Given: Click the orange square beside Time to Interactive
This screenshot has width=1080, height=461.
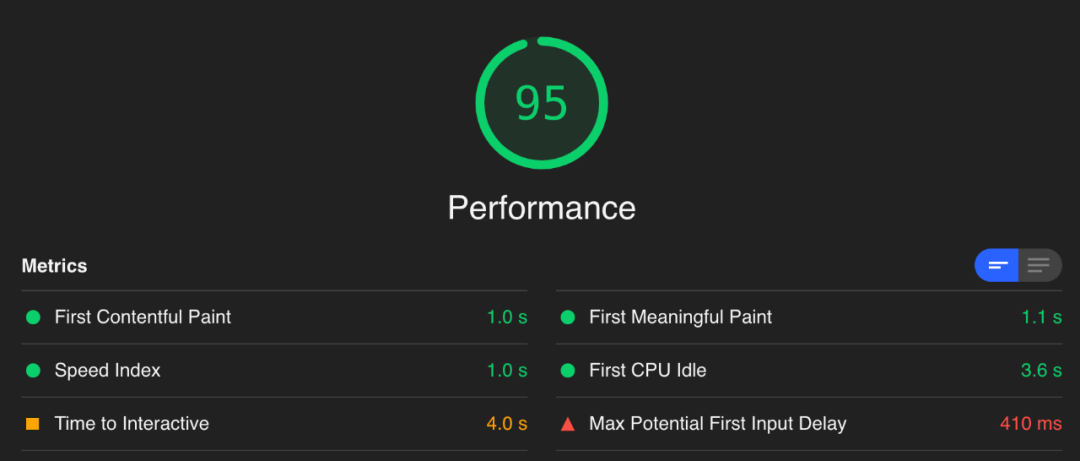Looking at the screenshot, I should pyautogui.click(x=32, y=424).
